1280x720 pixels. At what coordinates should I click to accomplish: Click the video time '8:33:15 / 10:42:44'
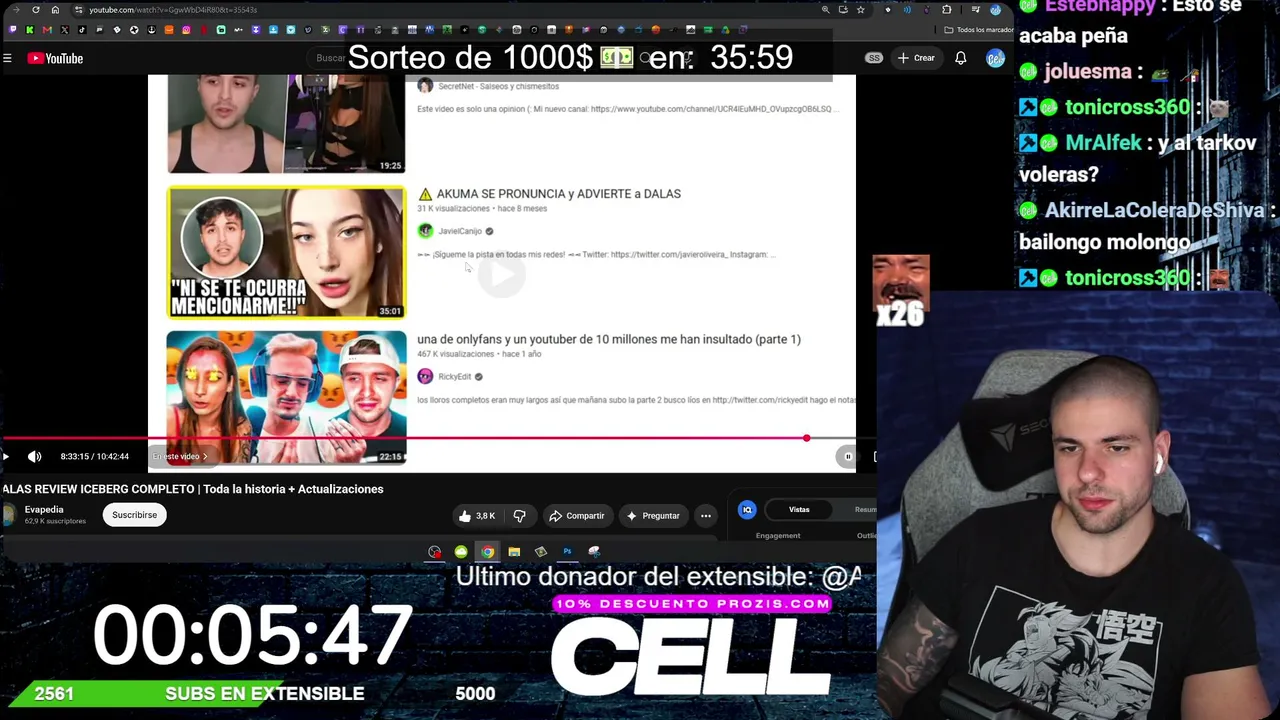click(94, 457)
